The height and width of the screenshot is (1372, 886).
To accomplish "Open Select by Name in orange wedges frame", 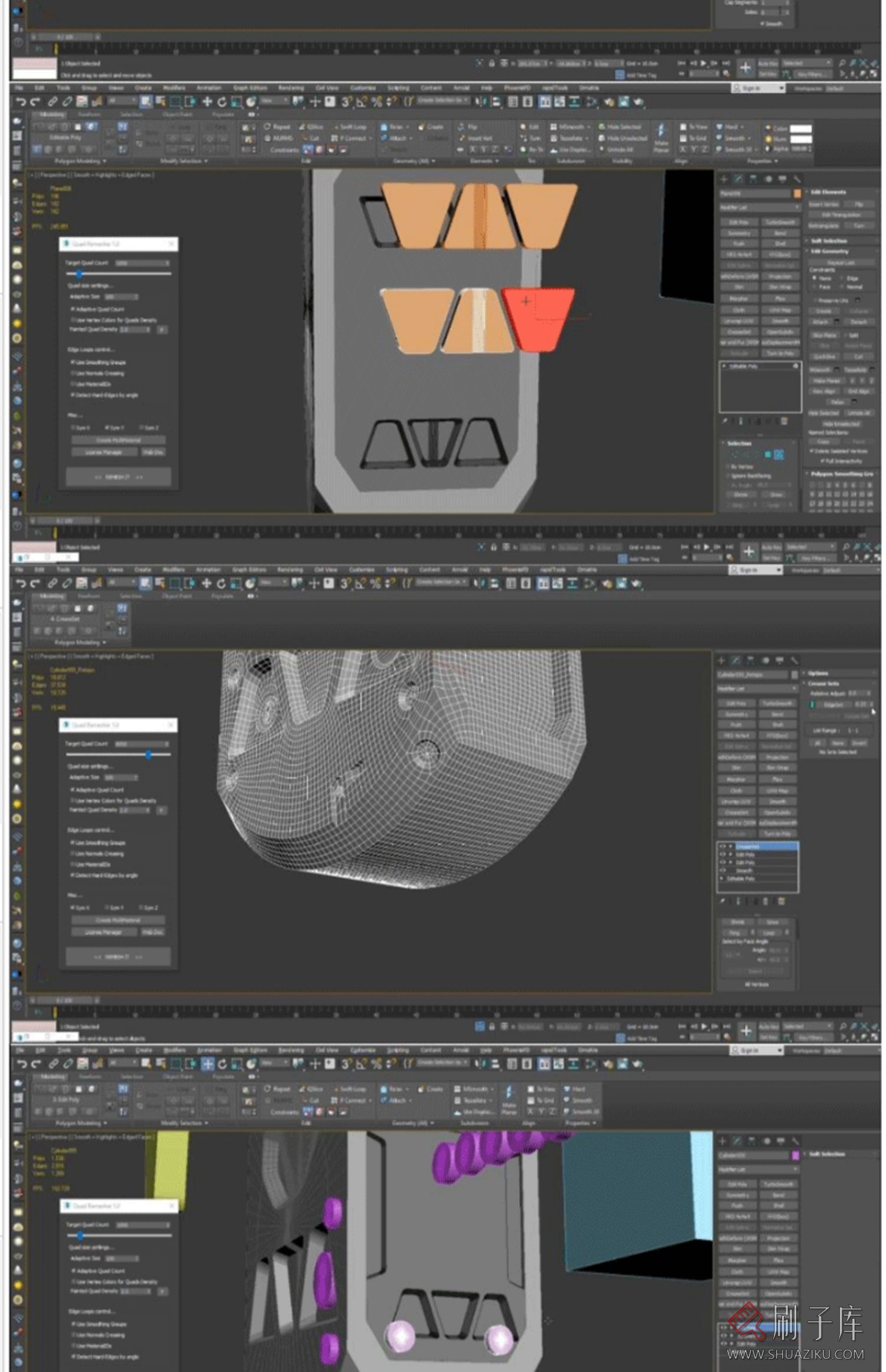I will pos(161,102).
